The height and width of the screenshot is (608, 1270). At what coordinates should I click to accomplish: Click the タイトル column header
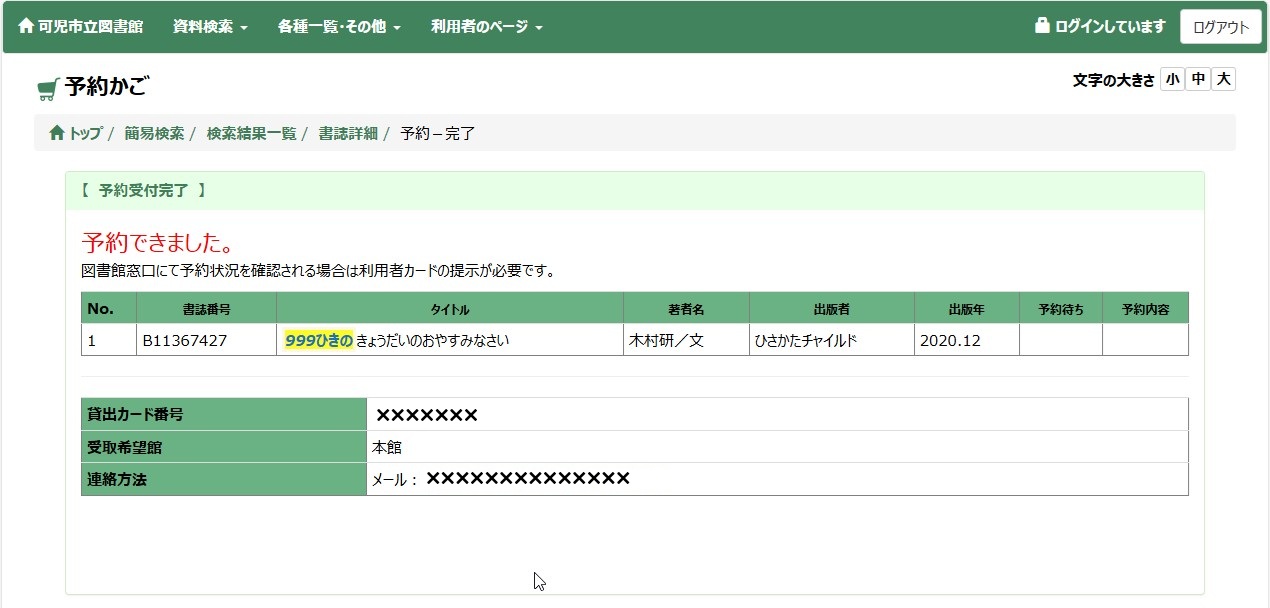point(449,309)
